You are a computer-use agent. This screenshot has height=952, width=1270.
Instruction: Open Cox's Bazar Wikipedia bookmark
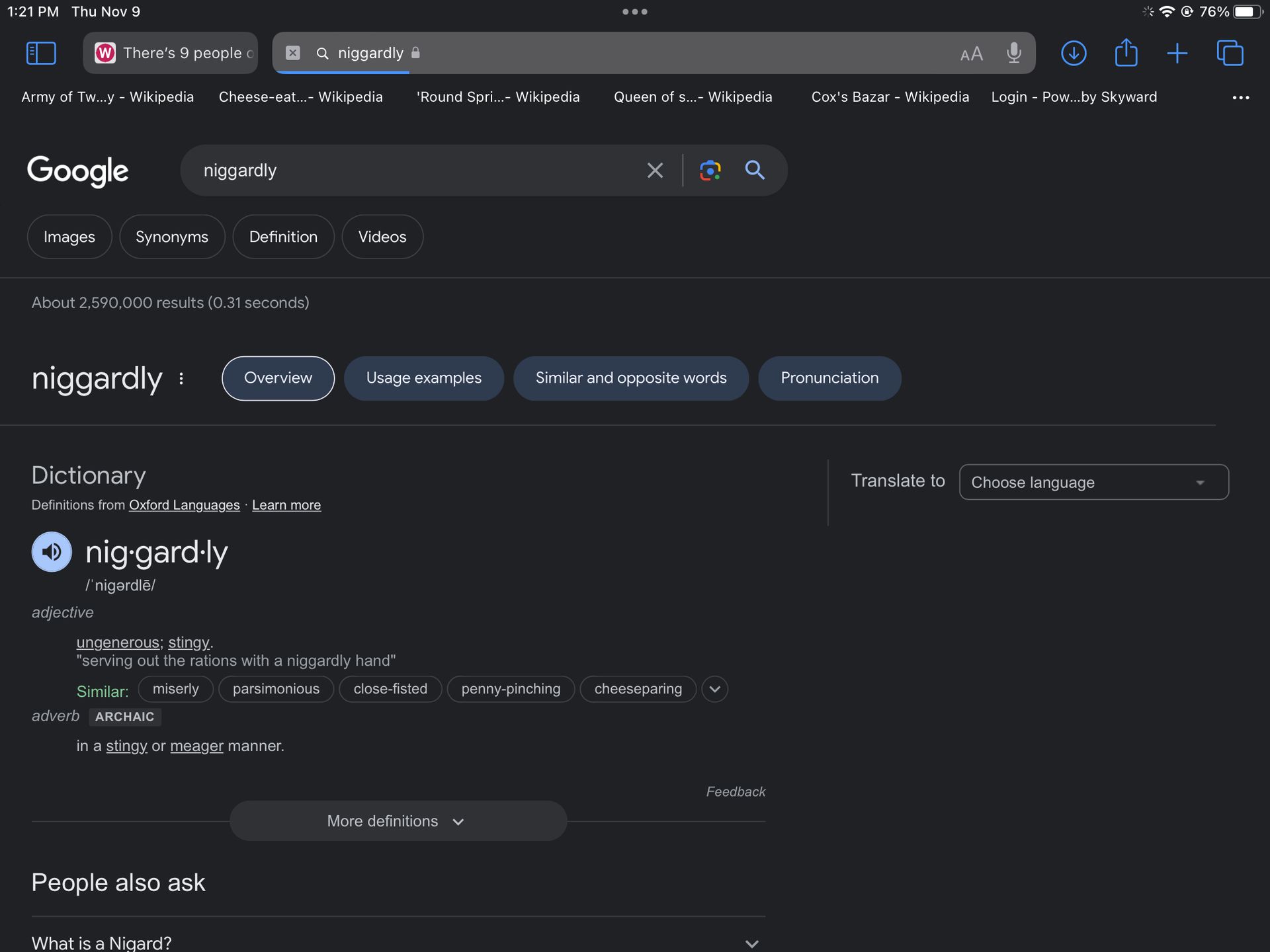pyautogui.click(x=890, y=97)
